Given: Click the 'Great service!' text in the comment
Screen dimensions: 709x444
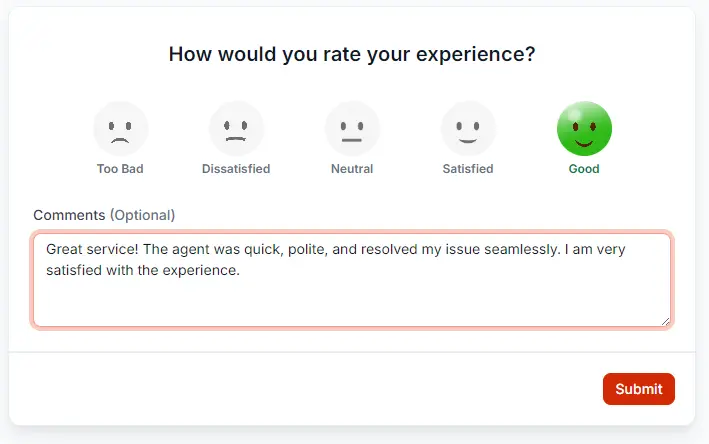Looking at the screenshot, I should [92, 249].
